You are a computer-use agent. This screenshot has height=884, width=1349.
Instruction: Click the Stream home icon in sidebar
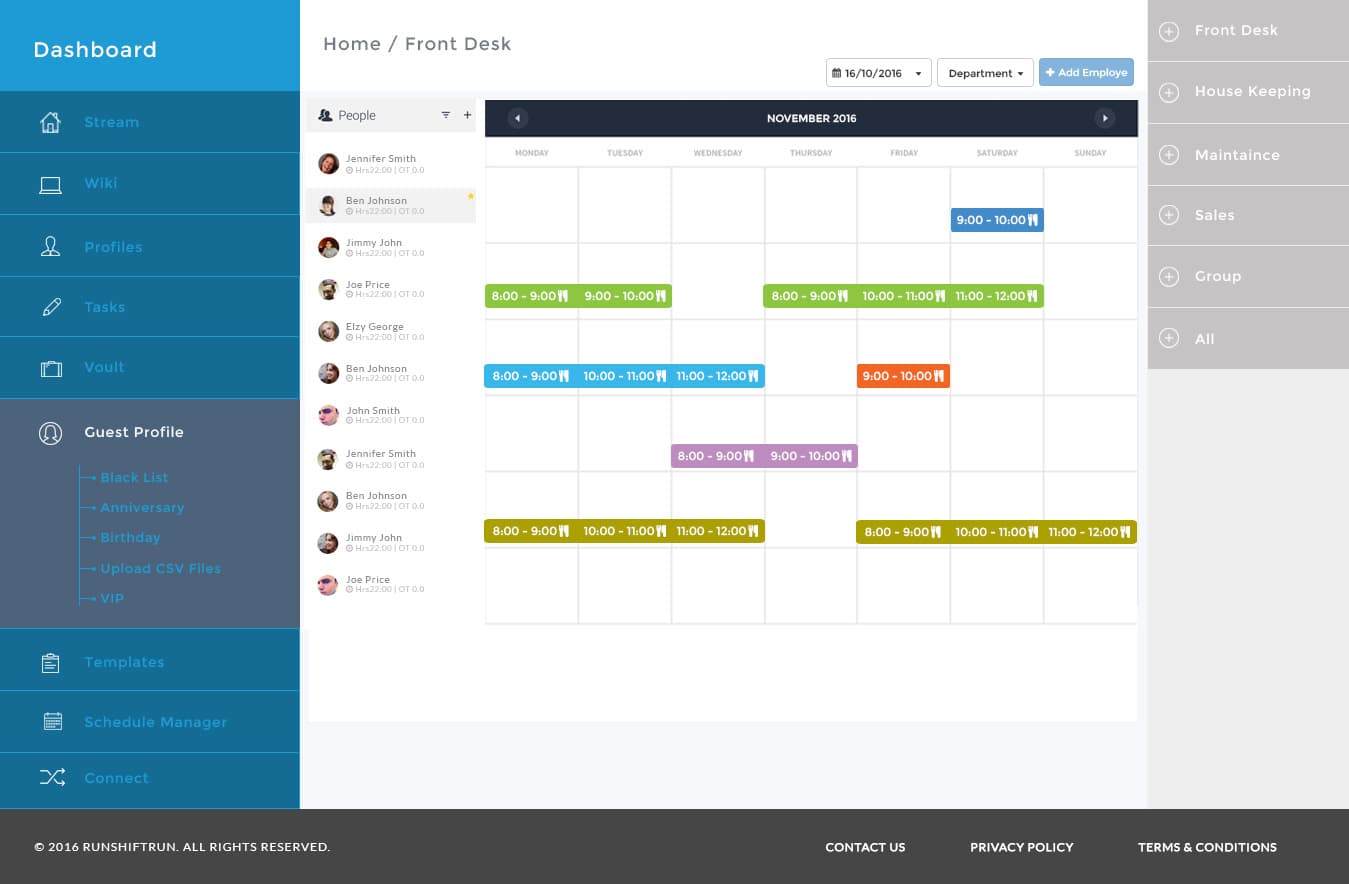click(50, 123)
